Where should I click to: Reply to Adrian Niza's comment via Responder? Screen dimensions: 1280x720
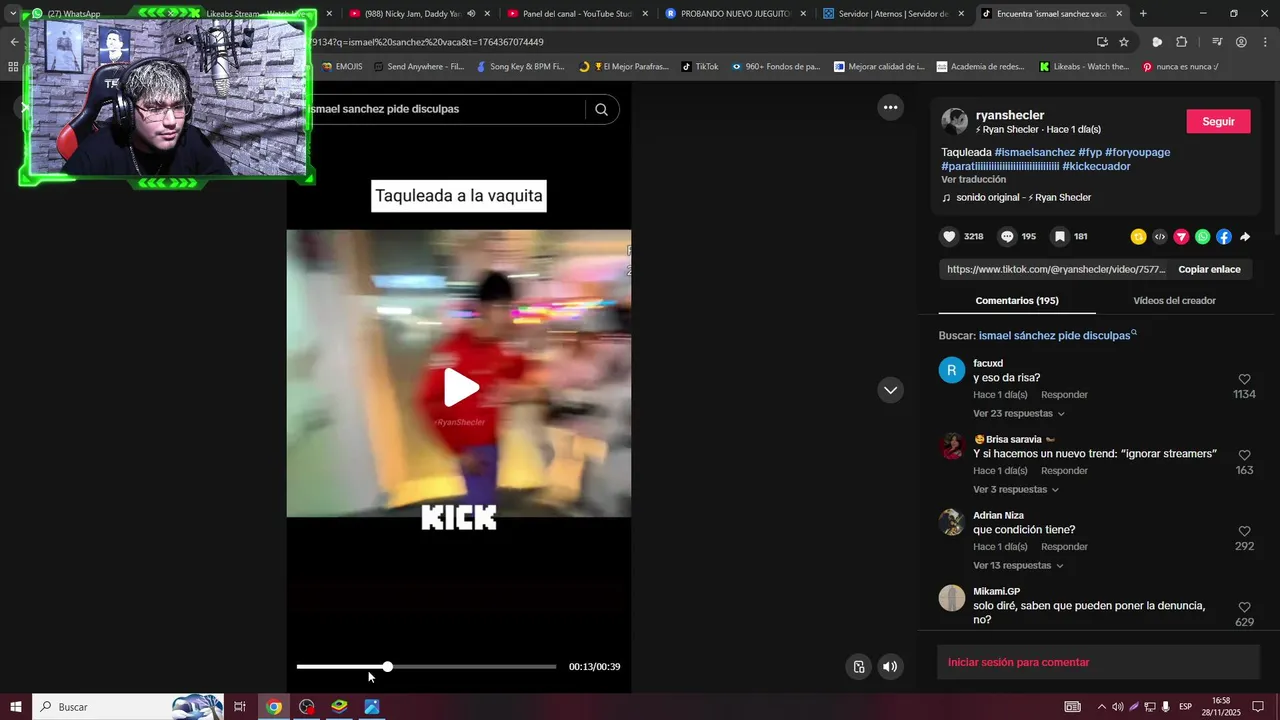click(x=1064, y=547)
